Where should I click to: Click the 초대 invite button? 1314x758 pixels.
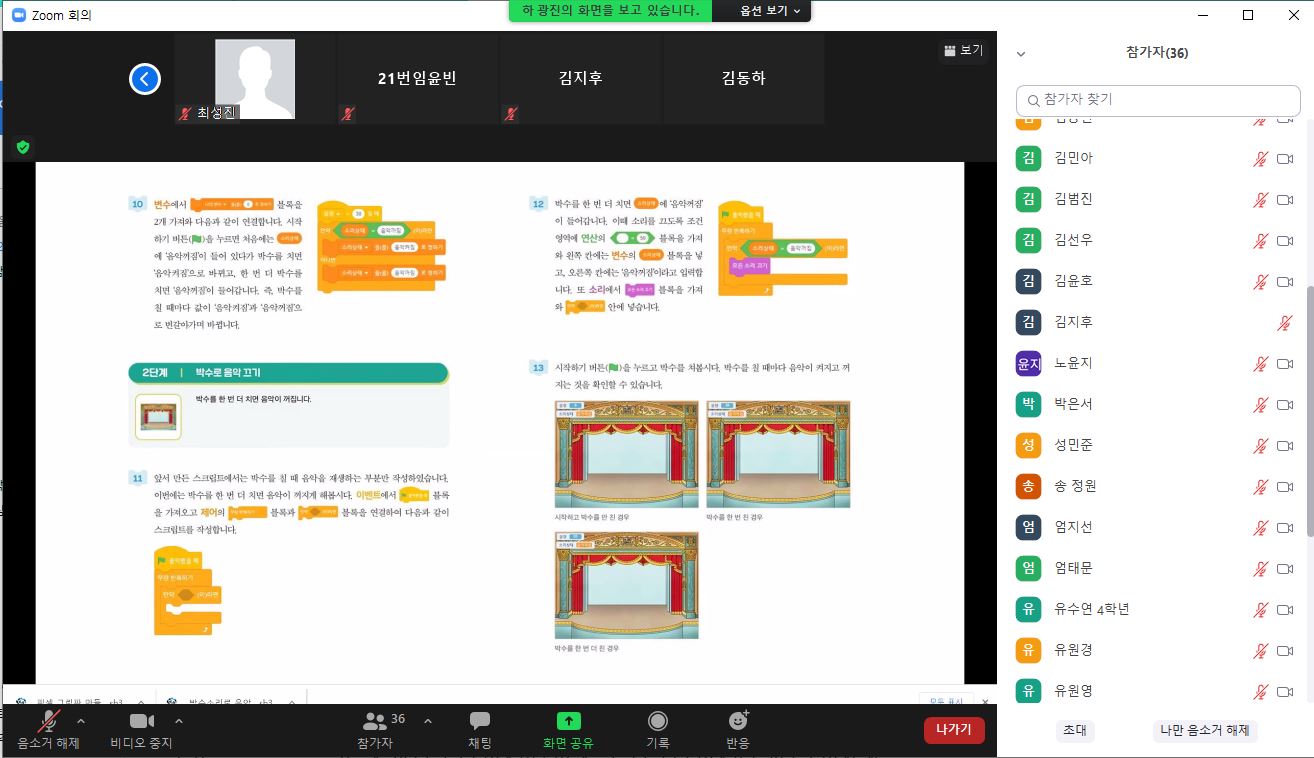pos(1075,730)
